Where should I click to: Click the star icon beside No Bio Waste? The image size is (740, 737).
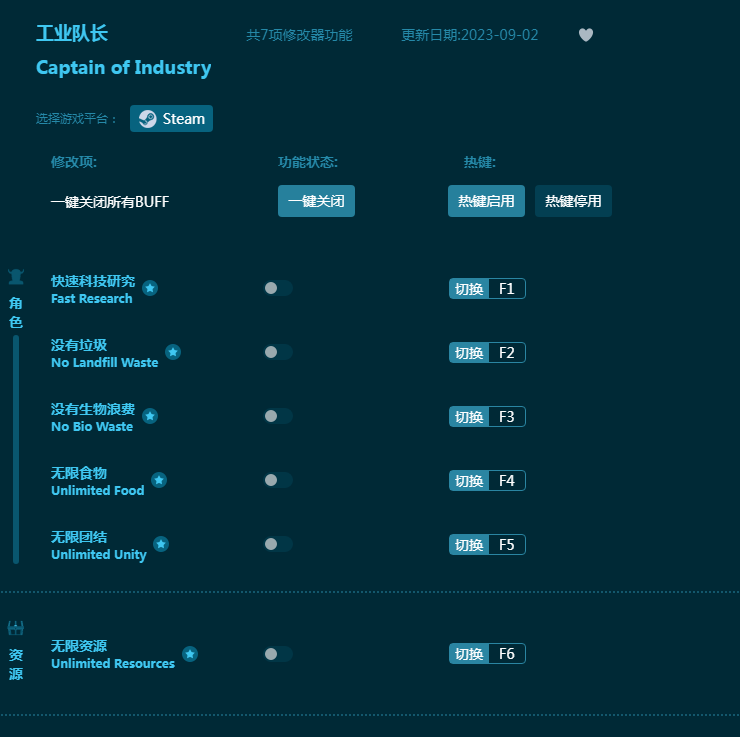[150, 416]
